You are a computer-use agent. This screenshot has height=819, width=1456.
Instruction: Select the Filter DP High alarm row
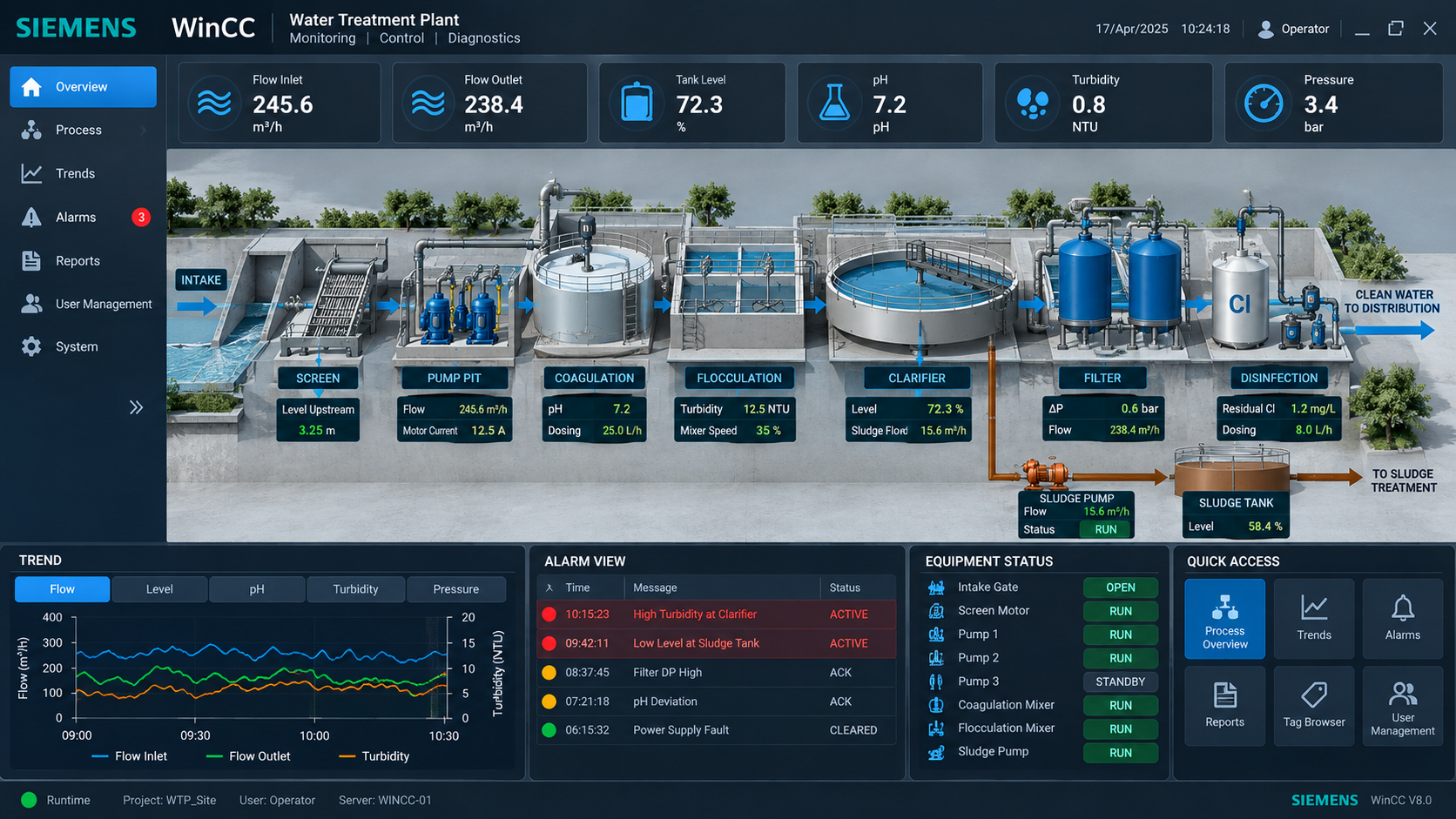(x=716, y=672)
